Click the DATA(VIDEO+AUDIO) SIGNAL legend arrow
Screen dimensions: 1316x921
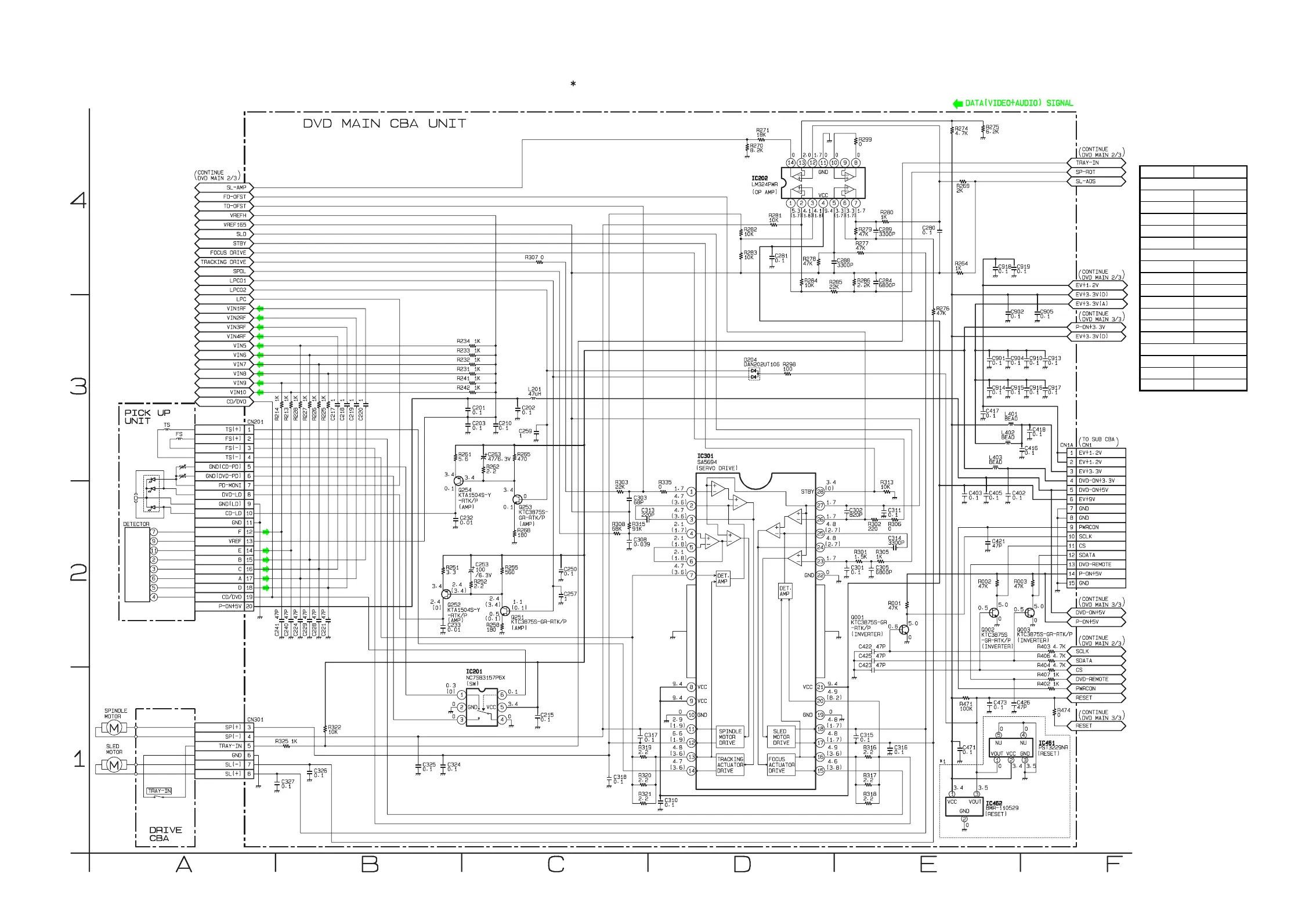957,104
